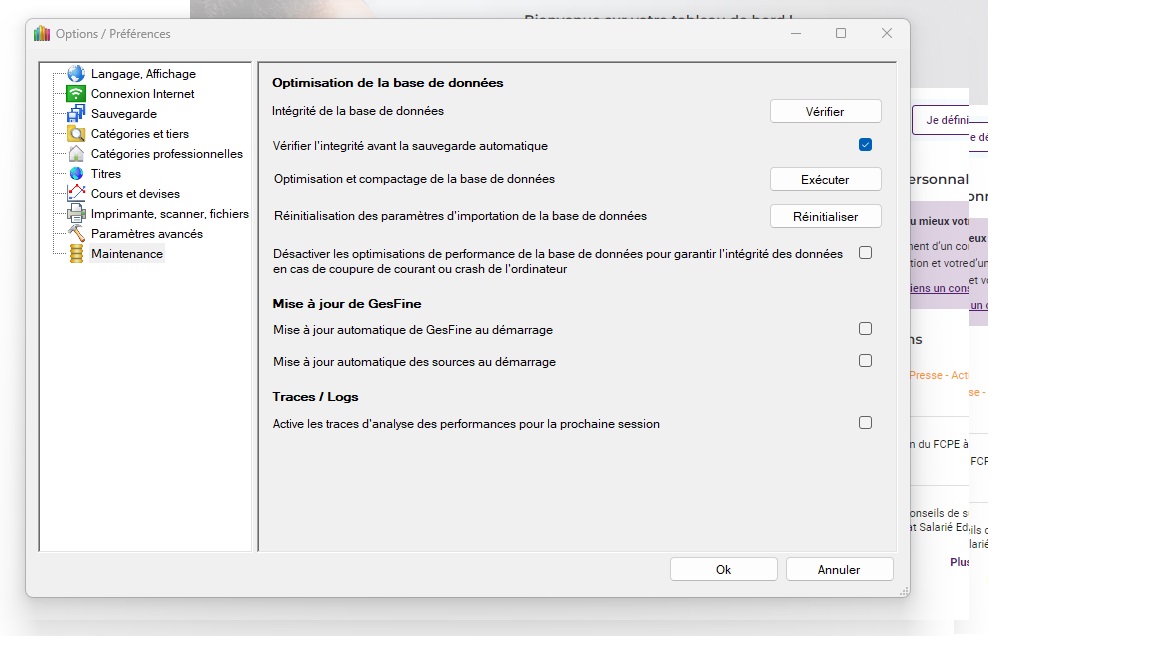Uncheck integrity check before automatic backup
This screenshot has width=1152, height=648.
865,145
